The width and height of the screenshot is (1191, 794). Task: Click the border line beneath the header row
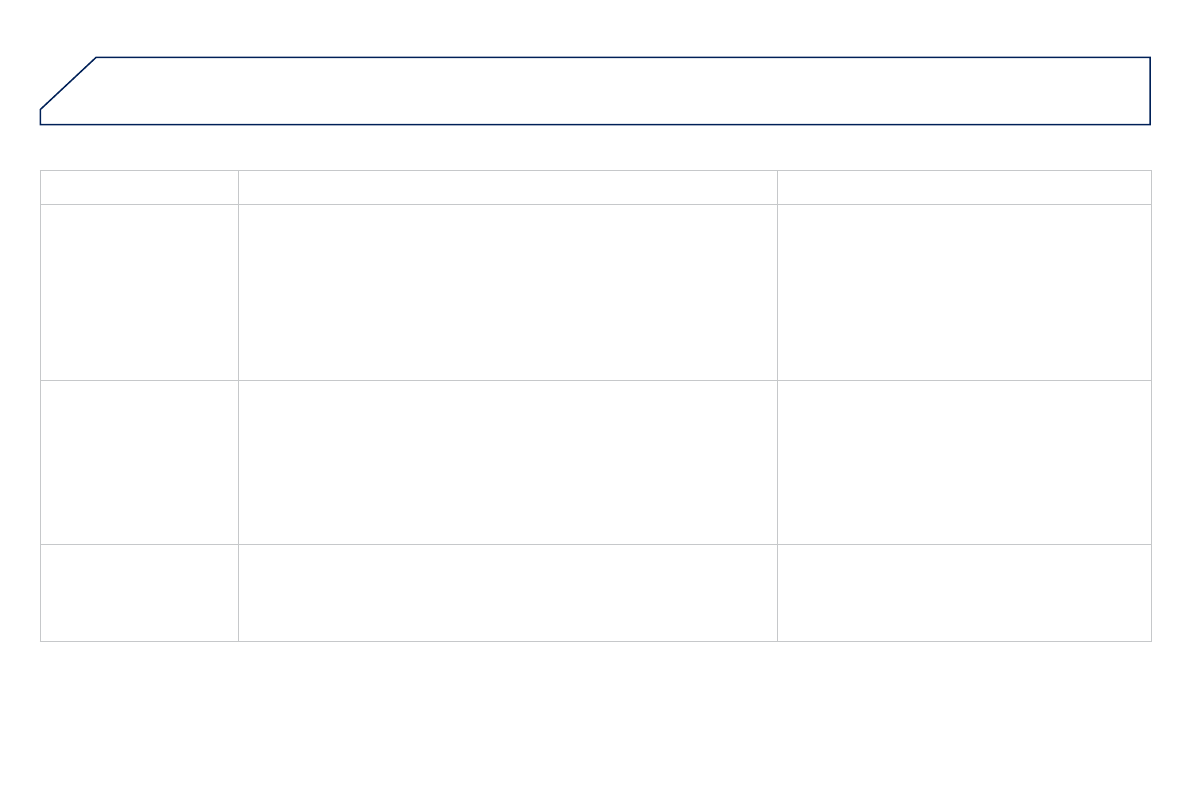[600, 204]
